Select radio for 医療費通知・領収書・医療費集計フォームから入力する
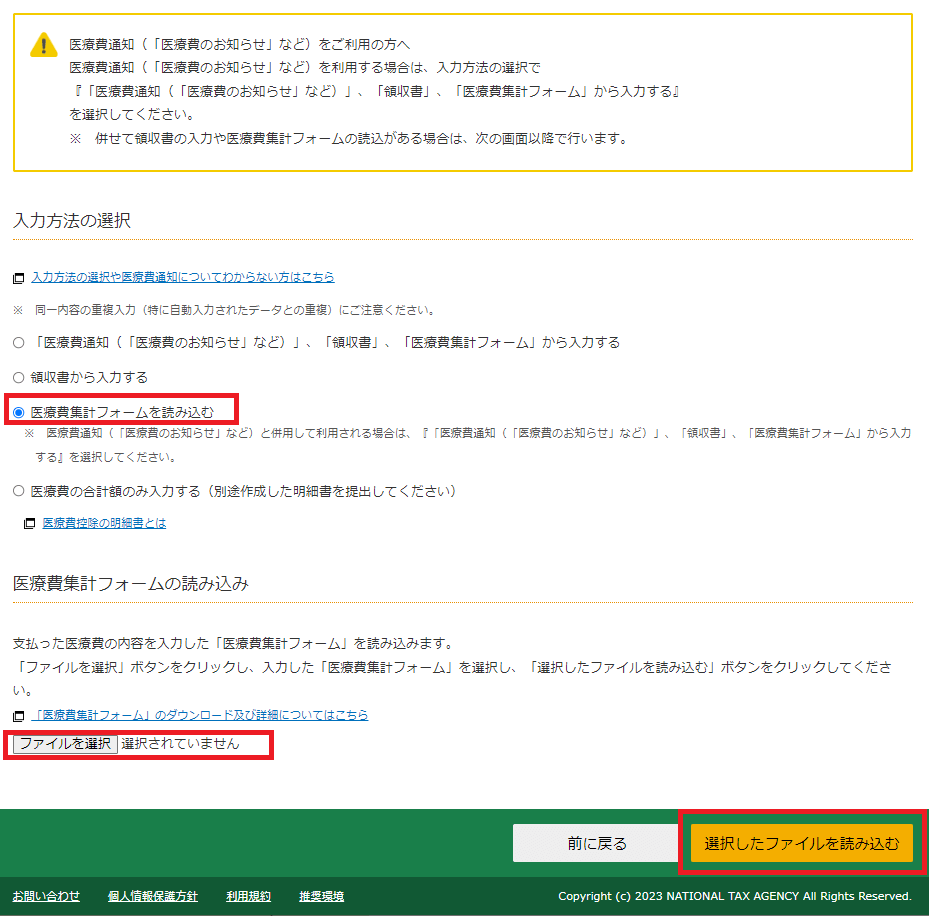This screenshot has width=929, height=920. (18, 342)
